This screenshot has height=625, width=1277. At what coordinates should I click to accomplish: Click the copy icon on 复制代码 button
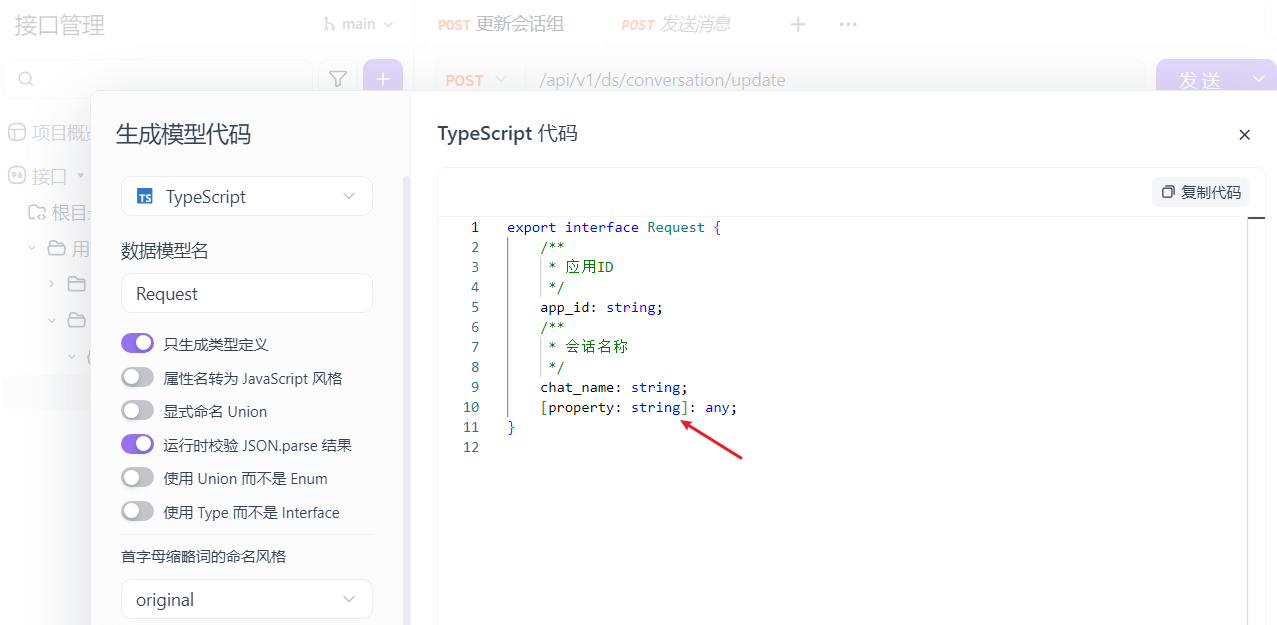tap(1168, 192)
